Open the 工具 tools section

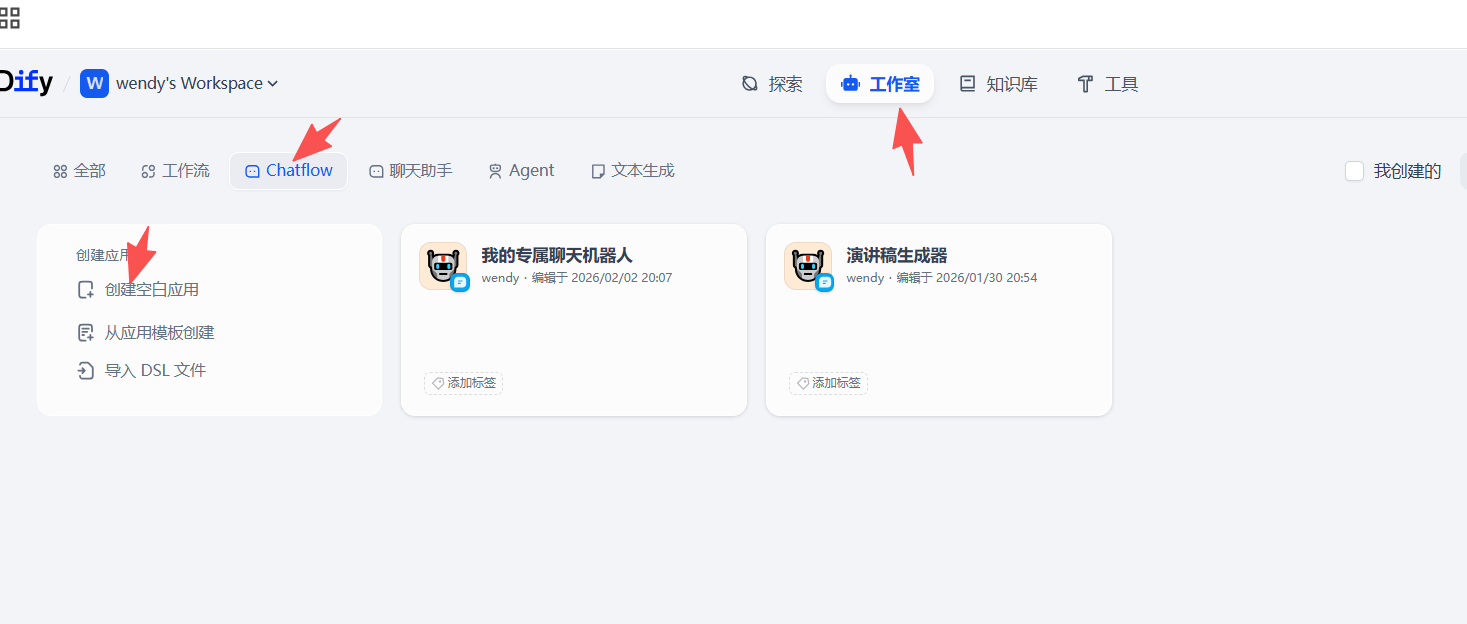click(x=1107, y=84)
